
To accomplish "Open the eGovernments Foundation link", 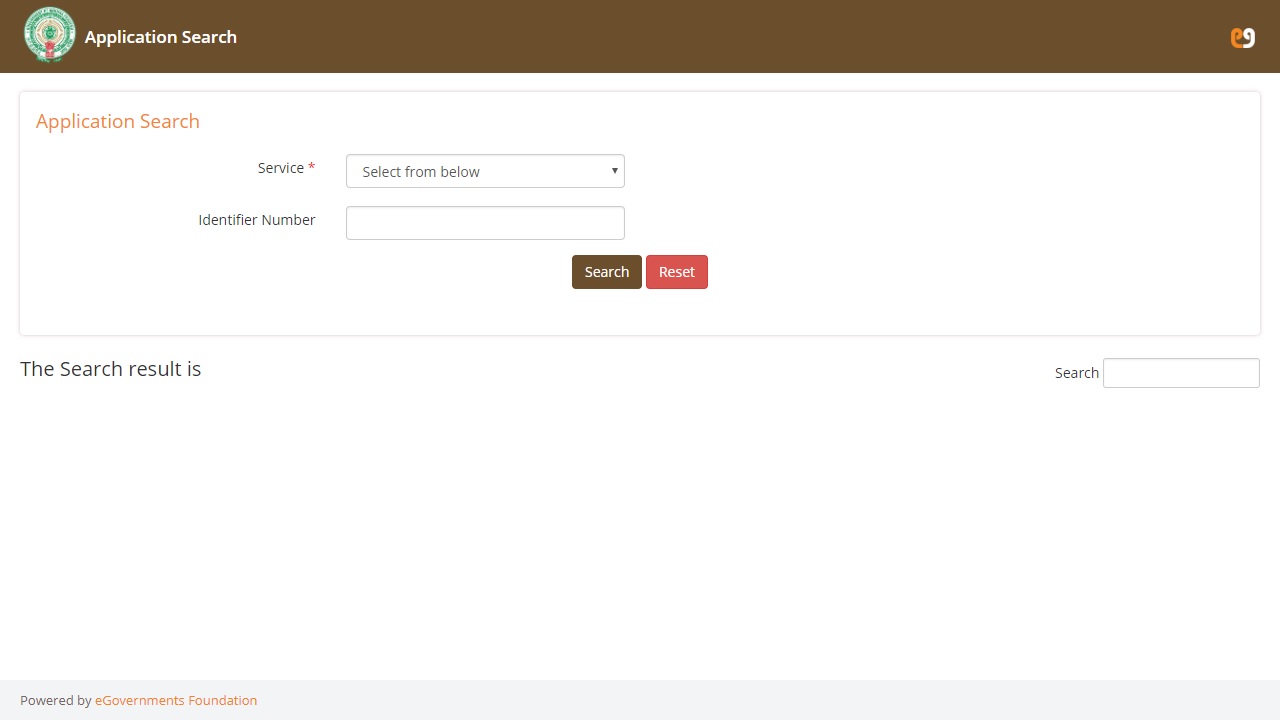I will 176,700.
